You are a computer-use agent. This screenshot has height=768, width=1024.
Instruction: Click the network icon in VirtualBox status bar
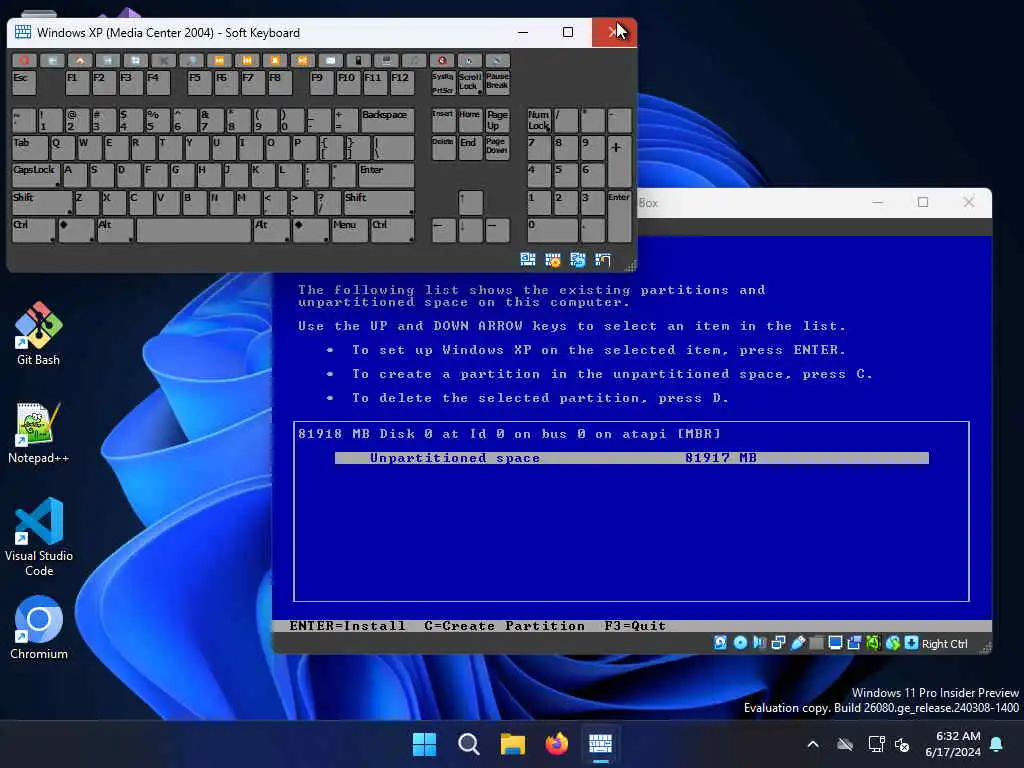(778, 643)
